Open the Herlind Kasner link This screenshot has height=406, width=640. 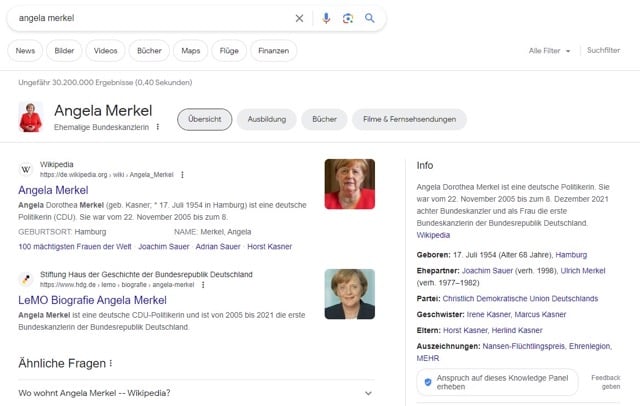517,331
